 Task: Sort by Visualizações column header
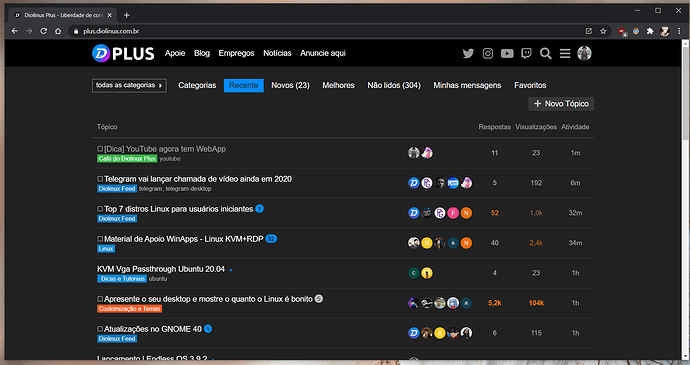tap(536, 127)
